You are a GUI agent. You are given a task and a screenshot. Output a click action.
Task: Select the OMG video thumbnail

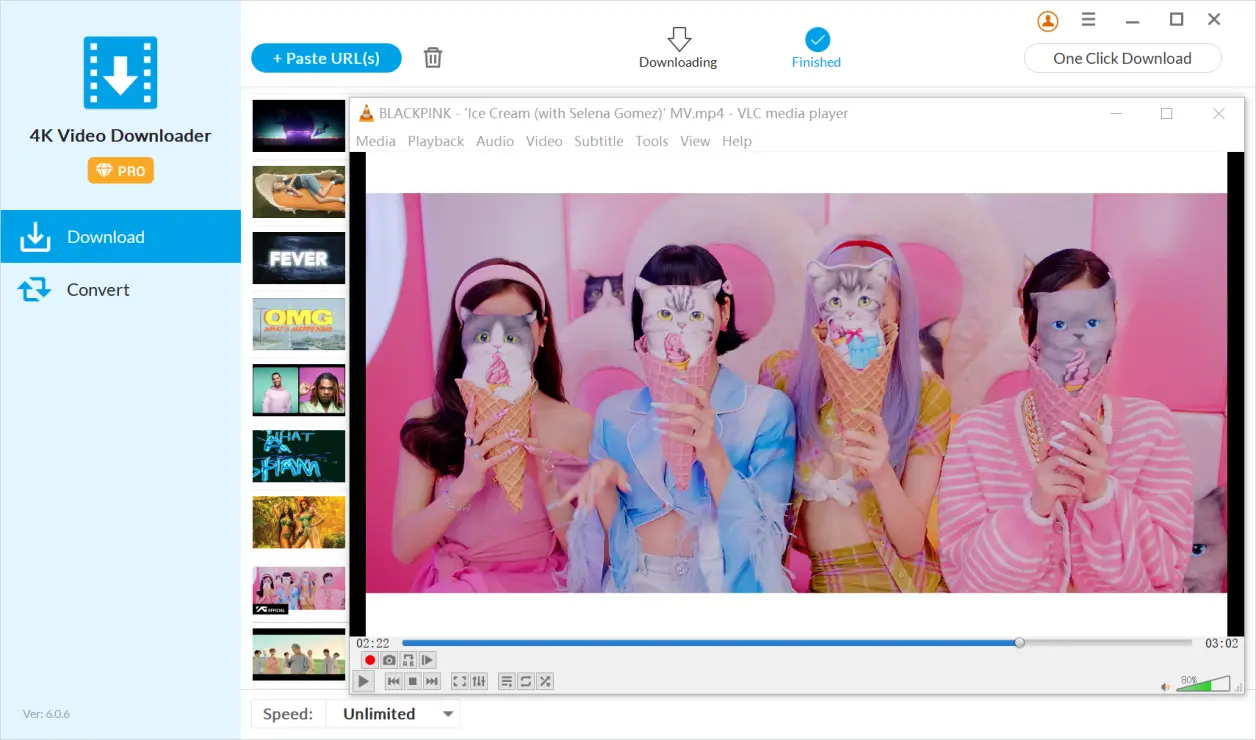click(299, 324)
